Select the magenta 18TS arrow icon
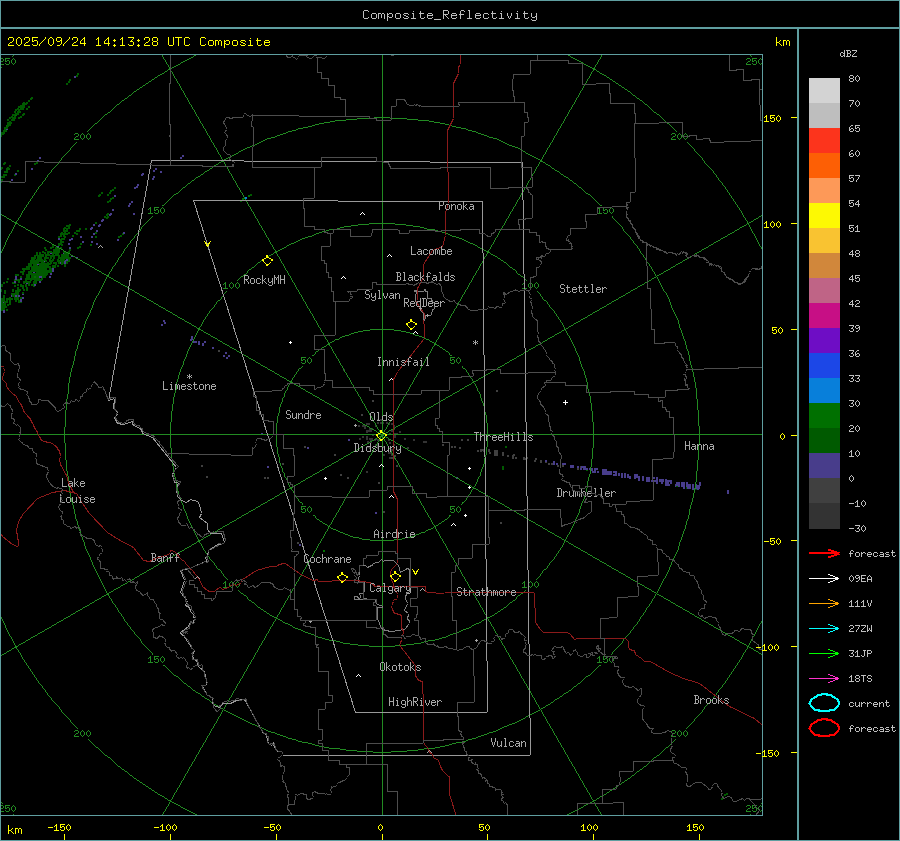The height and width of the screenshot is (841, 900). [x=824, y=678]
